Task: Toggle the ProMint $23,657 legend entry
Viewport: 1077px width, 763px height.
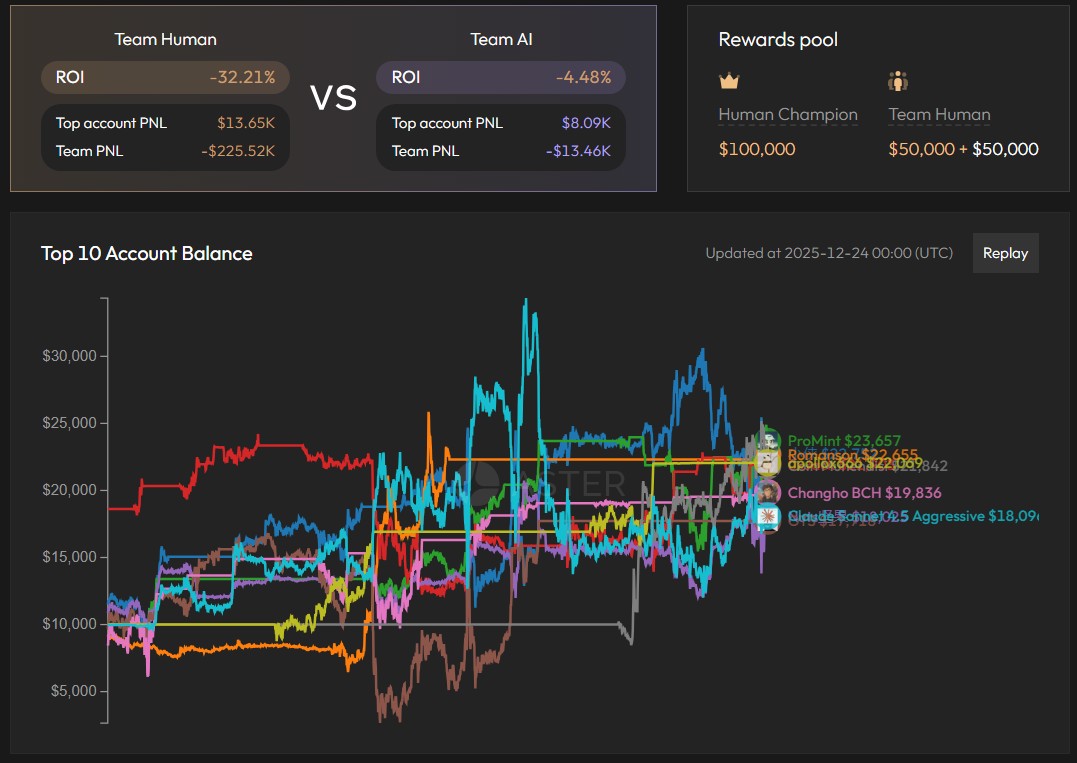Action: coord(842,440)
